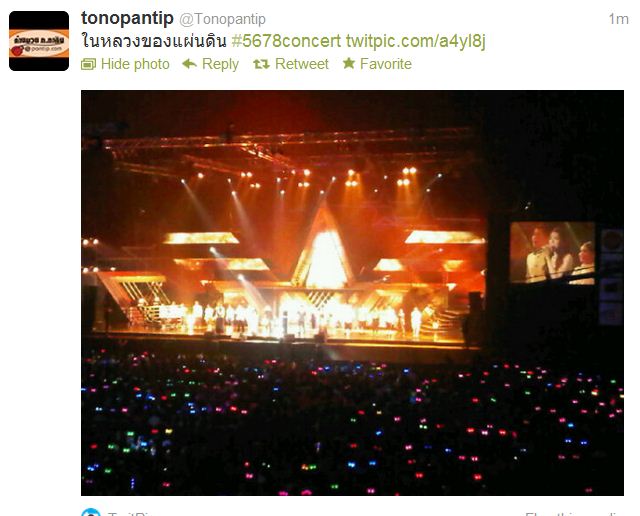Open the concert photo thumbnail
640x516 pixels.
pos(352,293)
